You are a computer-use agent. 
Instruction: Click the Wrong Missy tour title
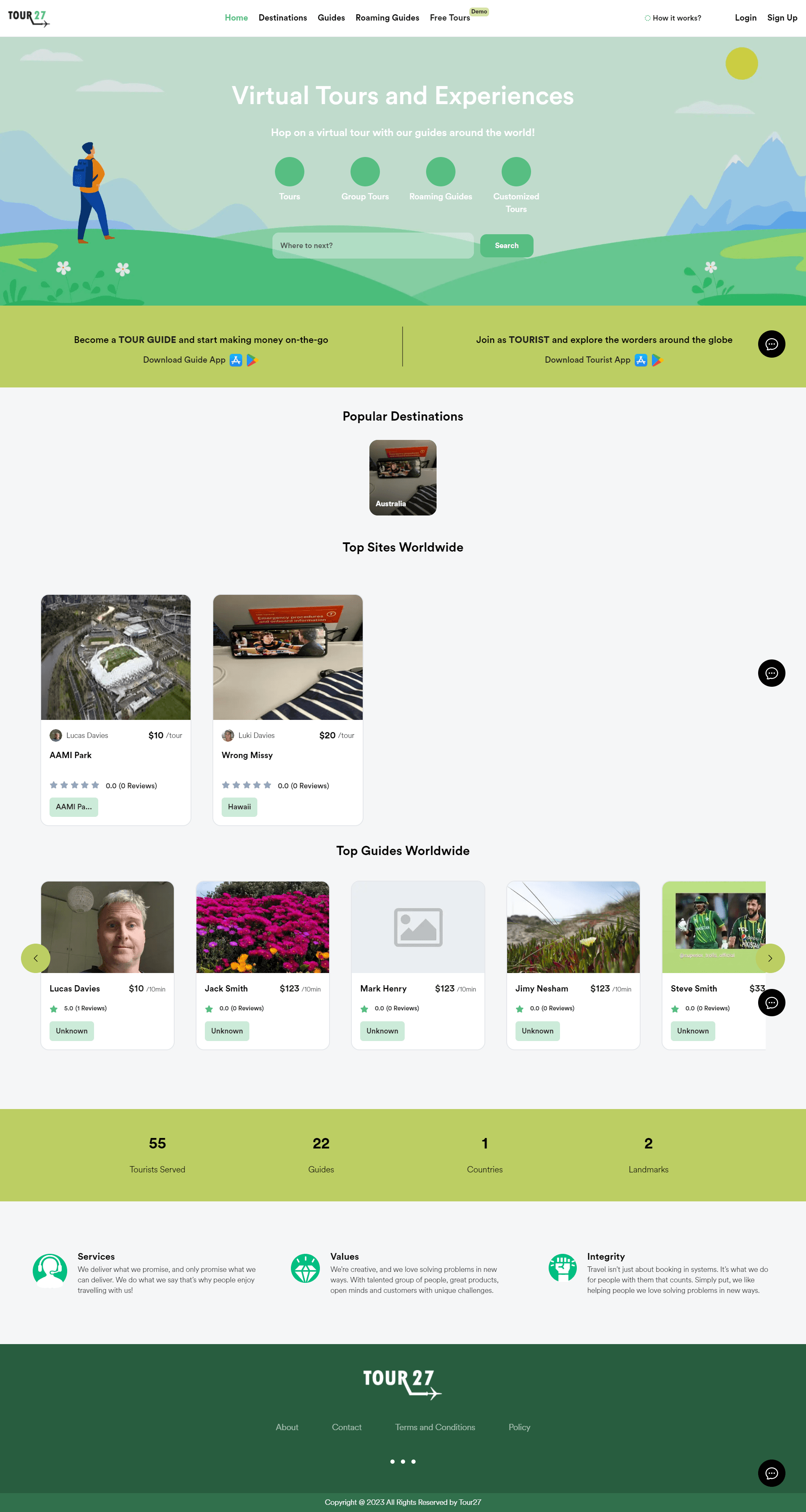click(247, 755)
